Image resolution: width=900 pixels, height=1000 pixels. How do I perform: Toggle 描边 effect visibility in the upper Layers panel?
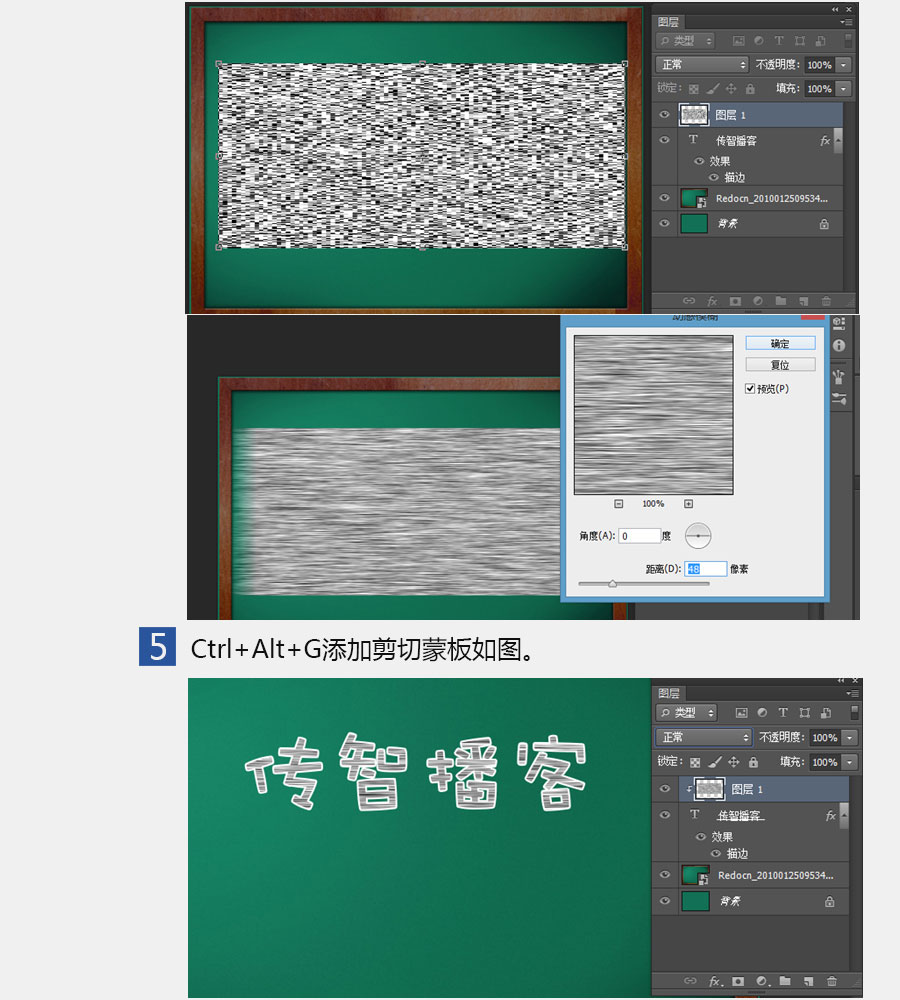pos(714,177)
